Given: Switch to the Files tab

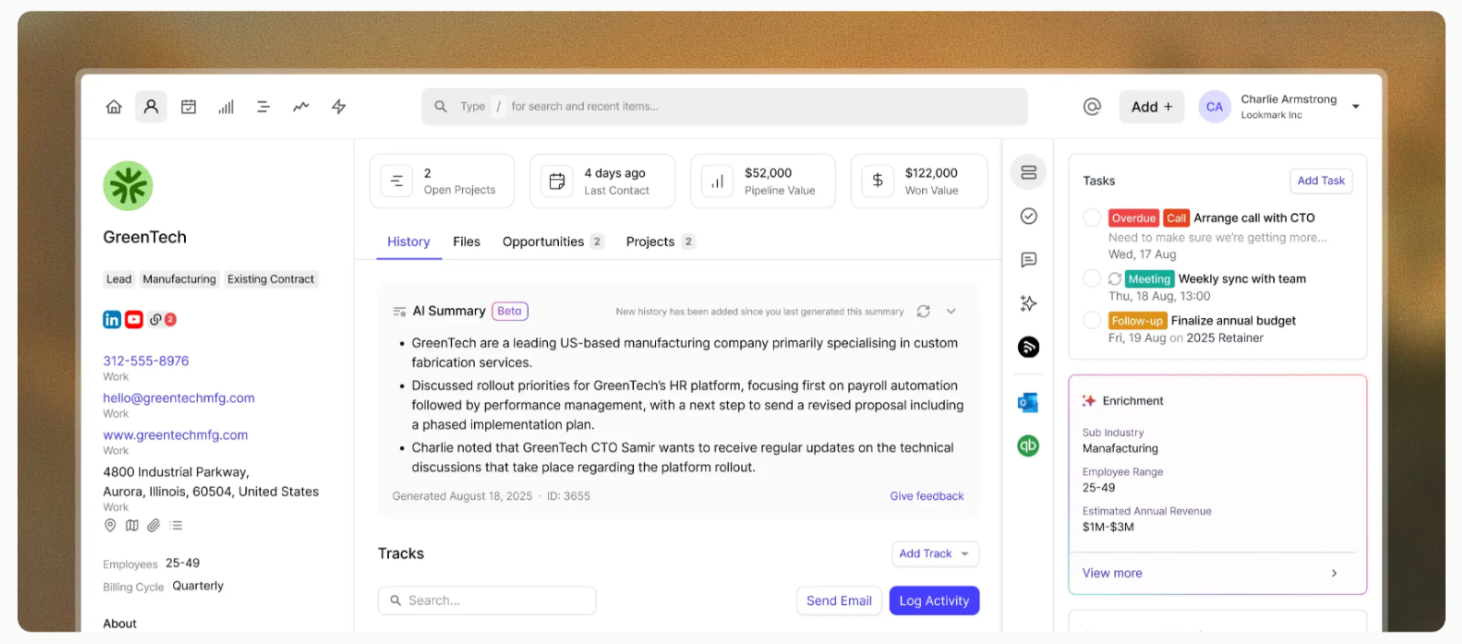Looking at the screenshot, I should click(x=466, y=241).
